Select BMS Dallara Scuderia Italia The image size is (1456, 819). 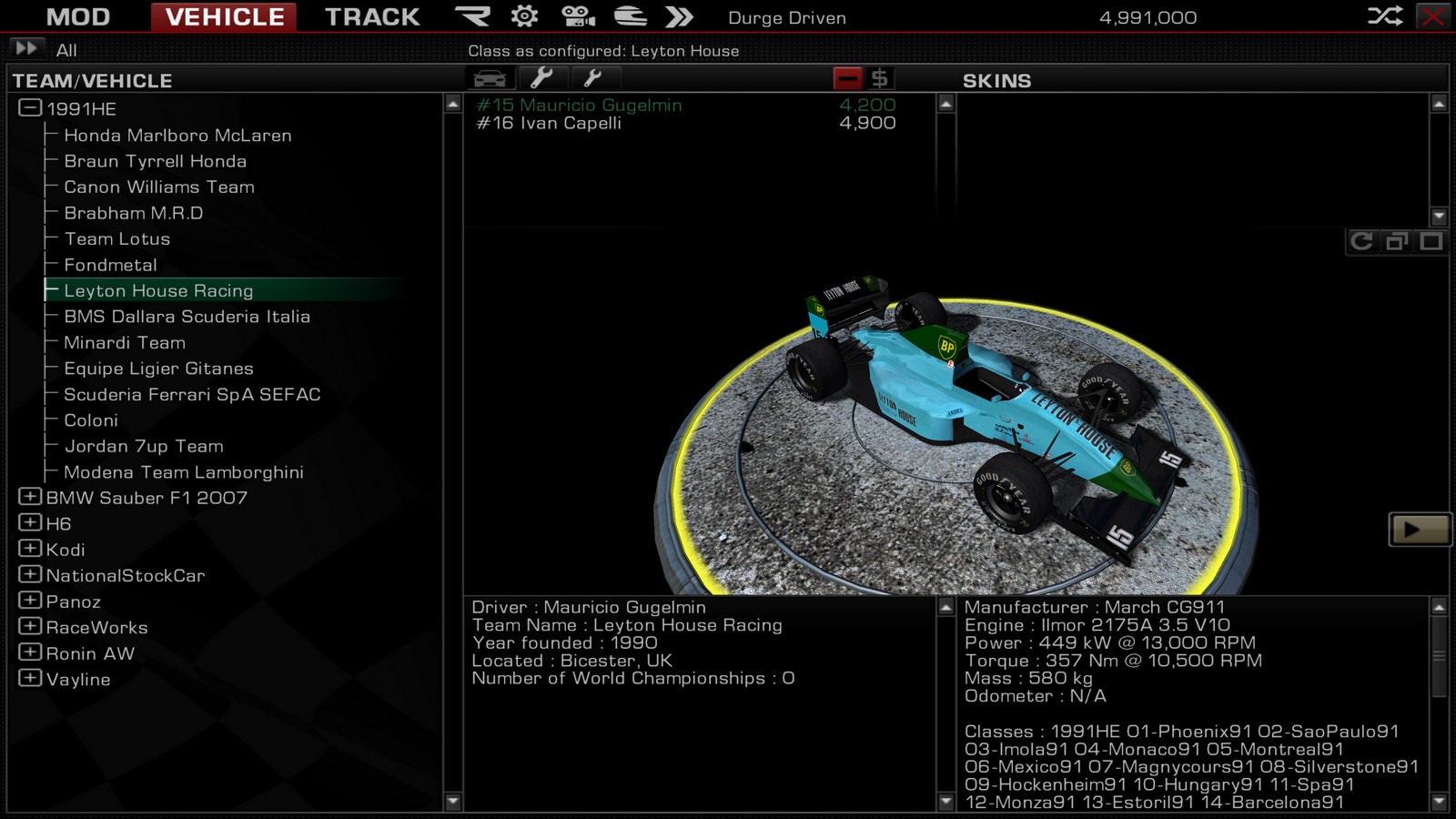click(187, 317)
